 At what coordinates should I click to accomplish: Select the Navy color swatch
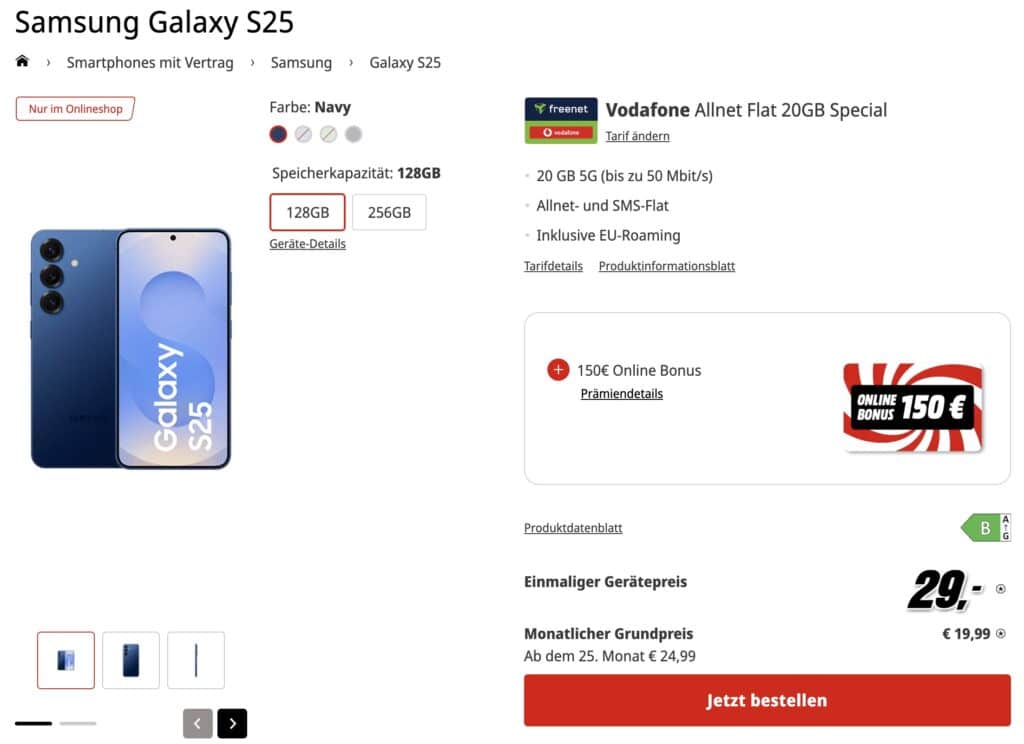(278, 134)
